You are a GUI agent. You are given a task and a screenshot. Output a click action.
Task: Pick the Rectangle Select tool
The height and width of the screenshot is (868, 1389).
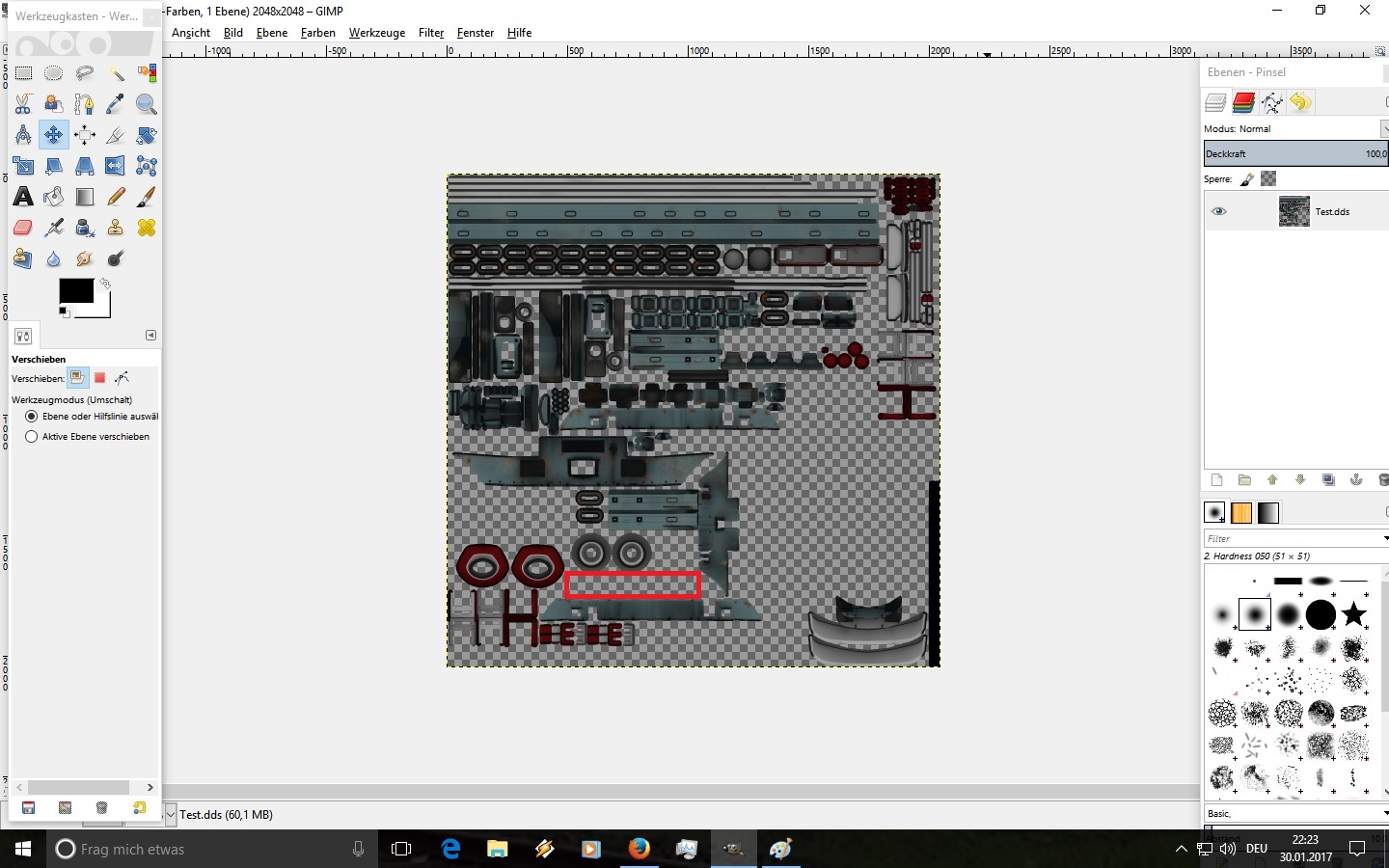(x=23, y=73)
